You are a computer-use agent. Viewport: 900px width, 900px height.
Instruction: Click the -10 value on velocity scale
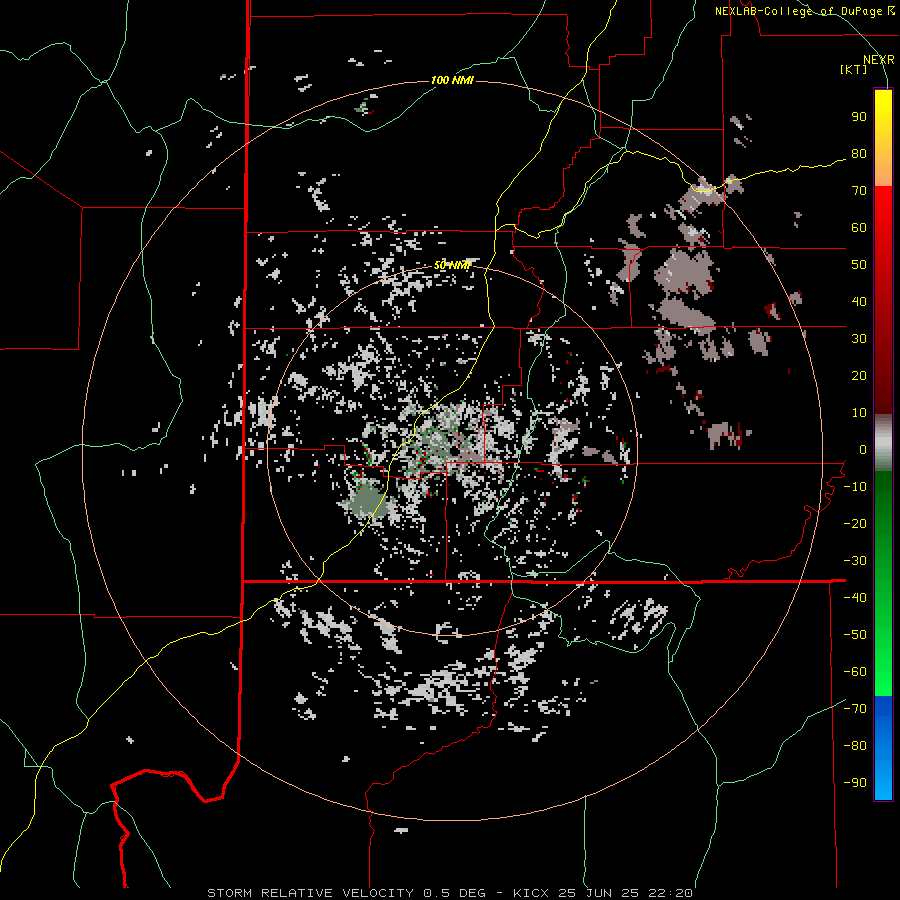pyautogui.click(x=855, y=487)
